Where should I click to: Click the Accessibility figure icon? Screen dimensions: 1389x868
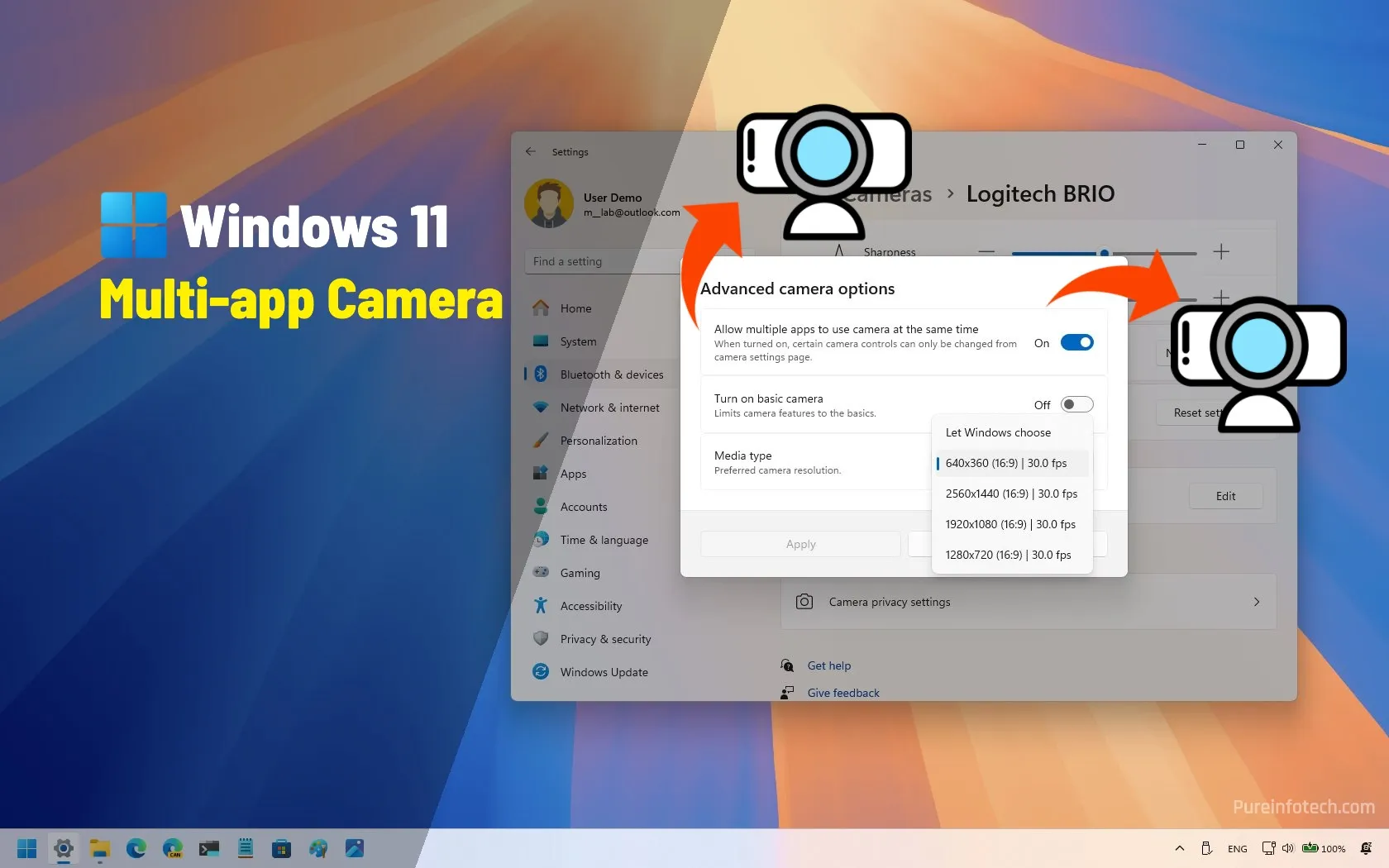(541, 605)
